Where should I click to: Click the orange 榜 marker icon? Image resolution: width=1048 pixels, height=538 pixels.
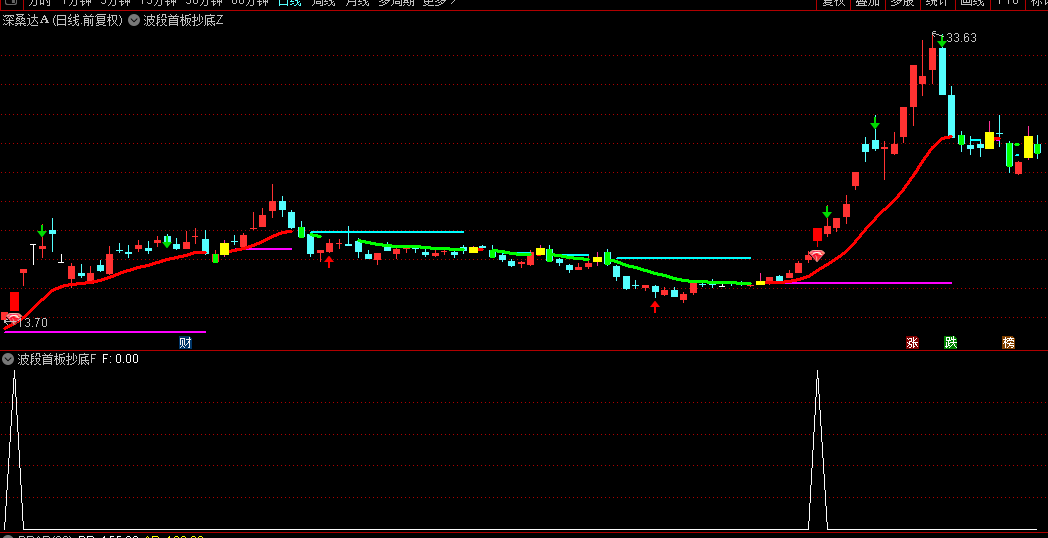(x=1009, y=343)
